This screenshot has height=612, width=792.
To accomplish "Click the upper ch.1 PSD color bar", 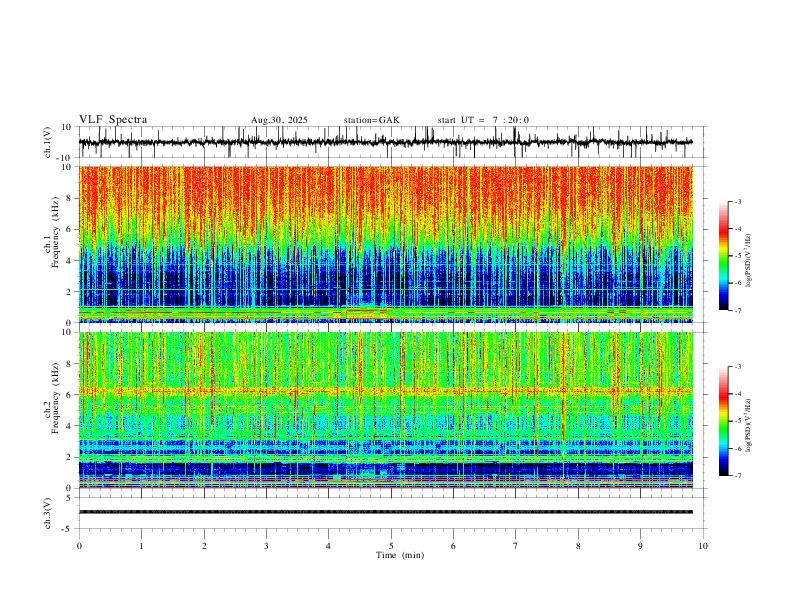I will coord(723,256).
